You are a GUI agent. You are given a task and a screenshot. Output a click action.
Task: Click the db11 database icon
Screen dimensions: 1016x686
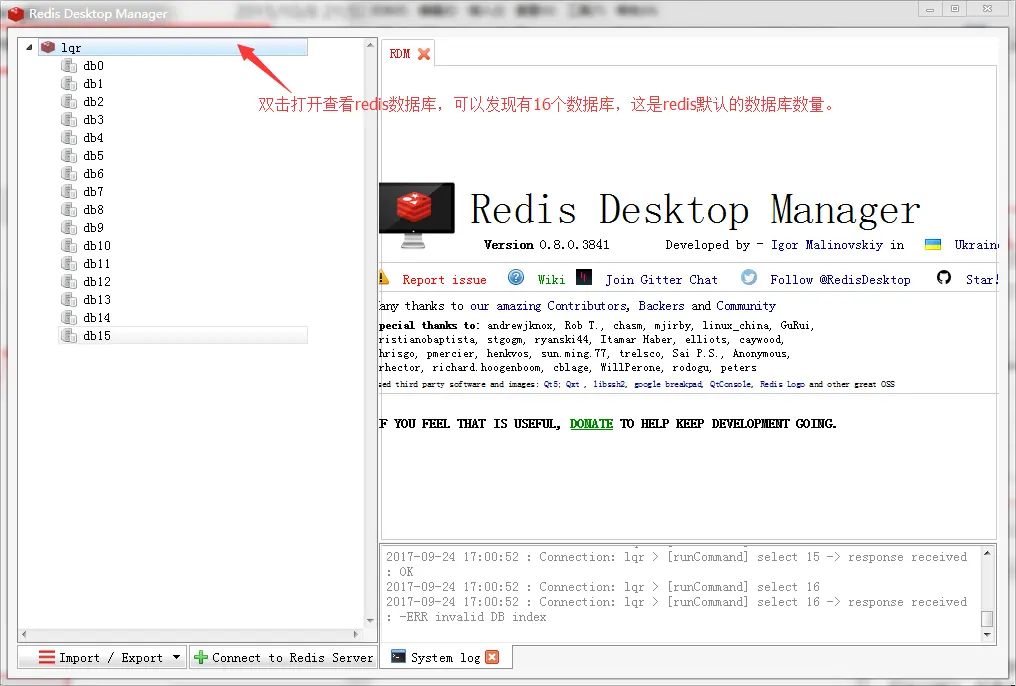pyautogui.click(x=69, y=264)
